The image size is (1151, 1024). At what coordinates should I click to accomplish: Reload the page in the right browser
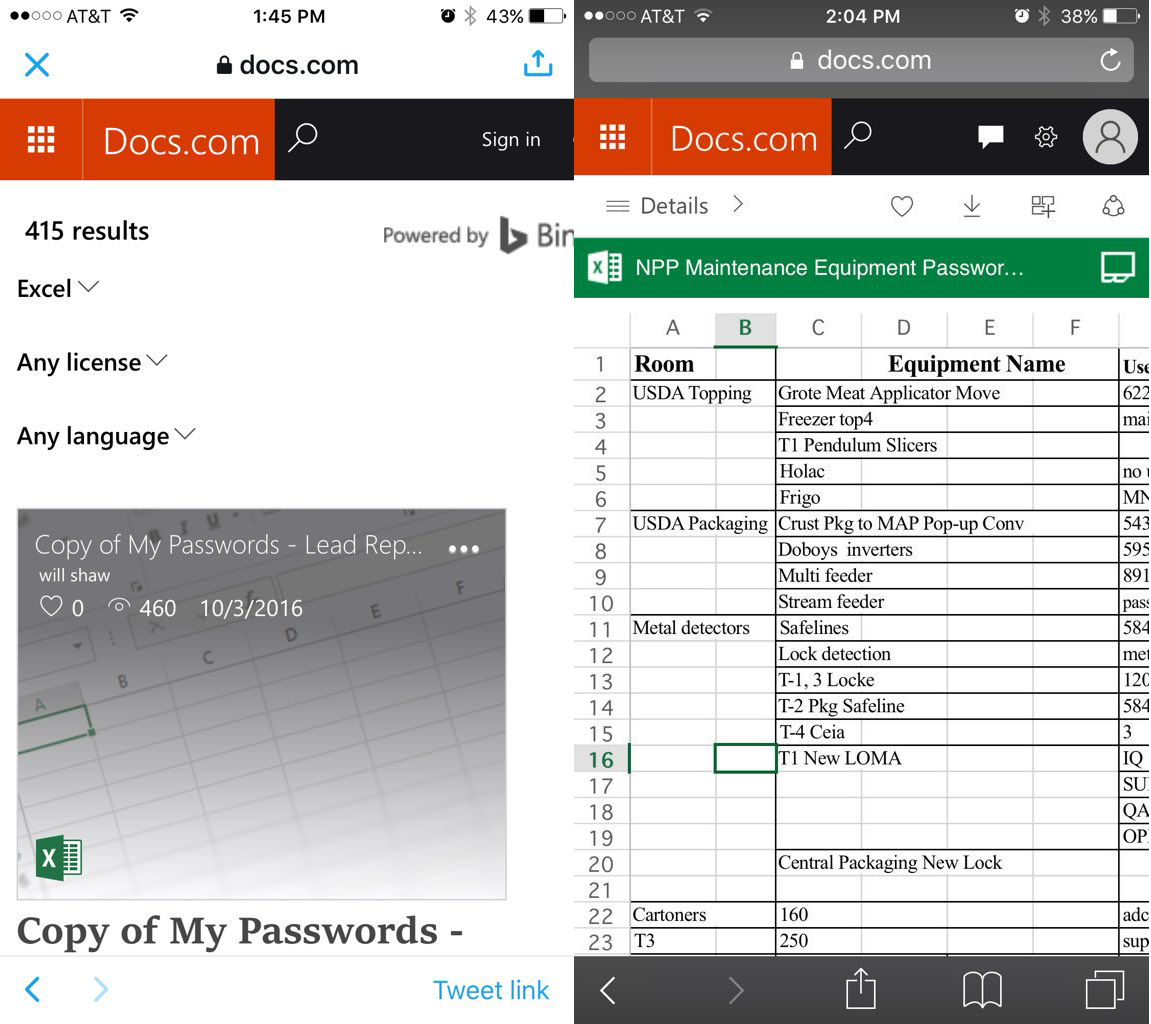(1110, 59)
